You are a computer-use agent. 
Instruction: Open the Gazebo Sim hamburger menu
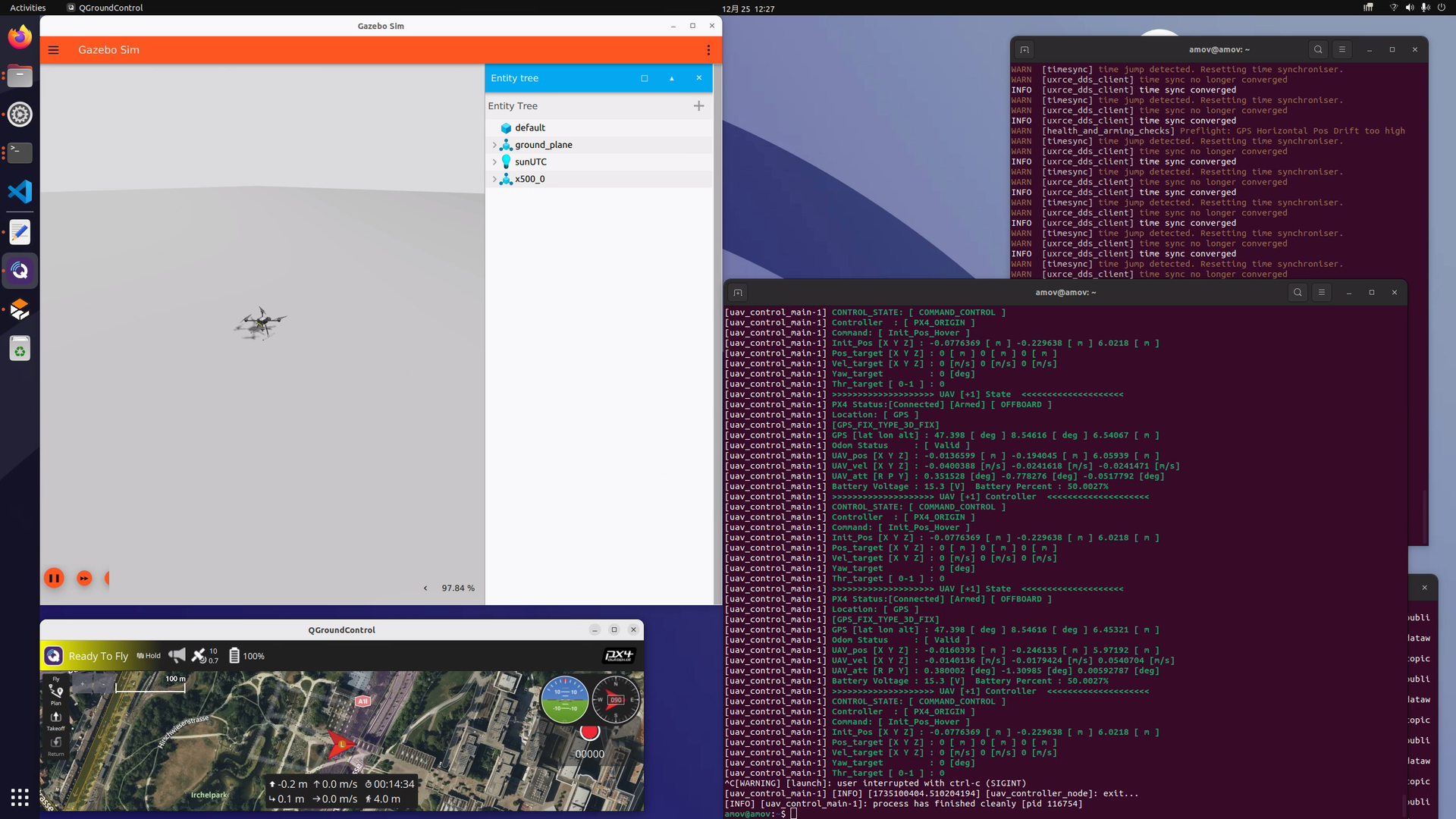tap(54, 50)
